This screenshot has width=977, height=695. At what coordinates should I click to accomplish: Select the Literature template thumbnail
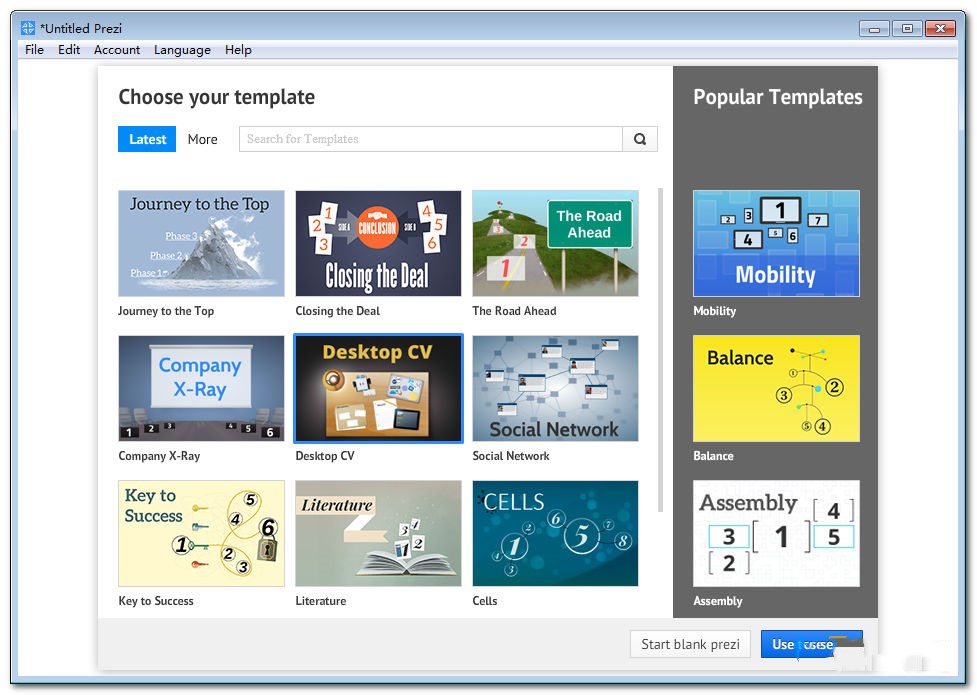pos(378,533)
